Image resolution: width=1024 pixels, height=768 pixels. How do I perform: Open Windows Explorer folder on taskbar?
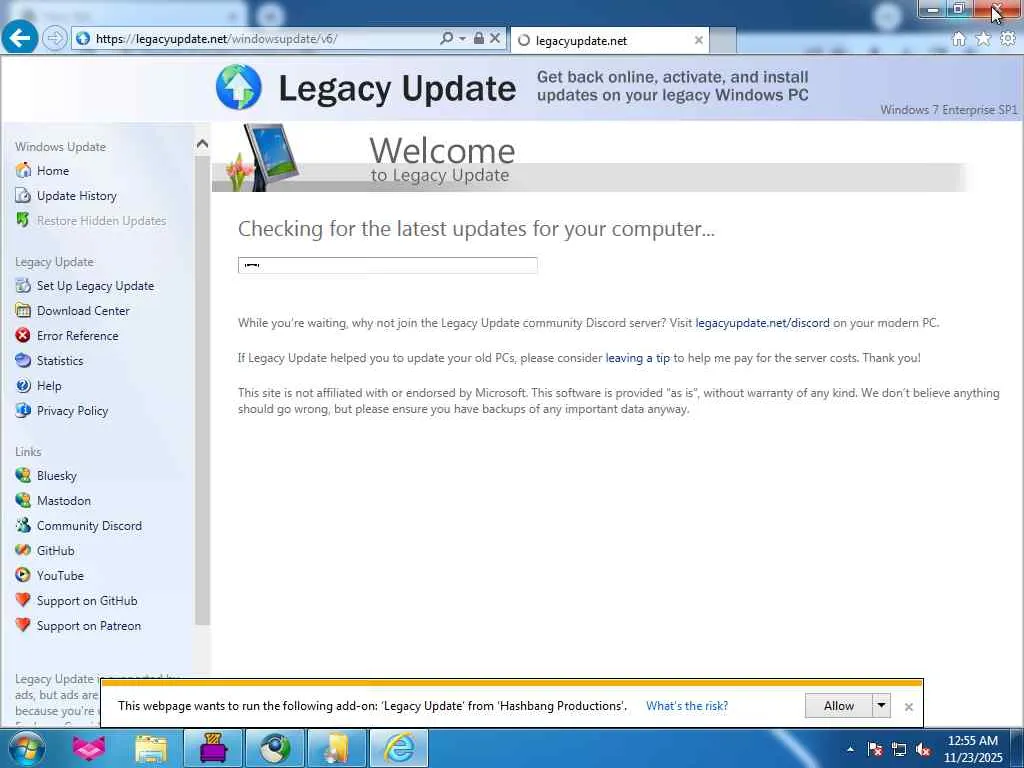point(151,748)
